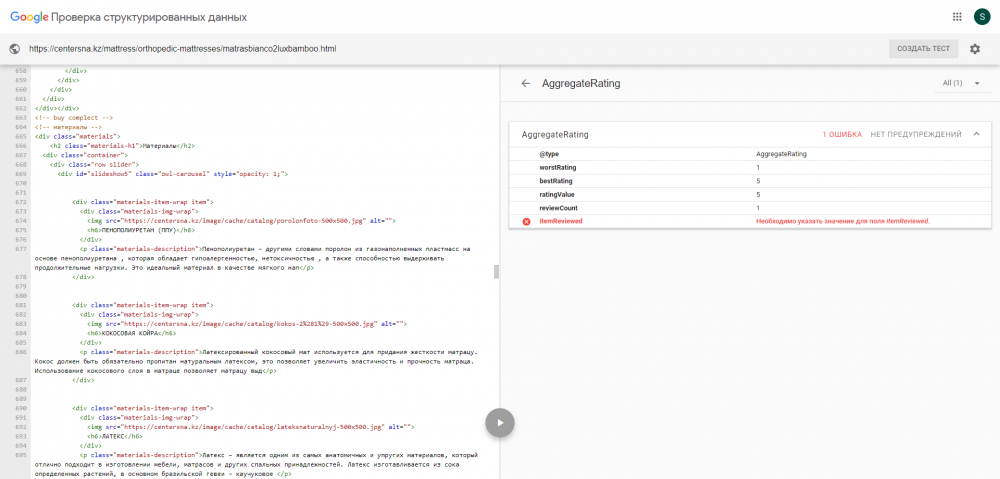1000x479 pixels.
Task: Click the ПЕНОПОЛИУРЕТАН (ППУ) h6 code line
Action: tap(141, 230)
